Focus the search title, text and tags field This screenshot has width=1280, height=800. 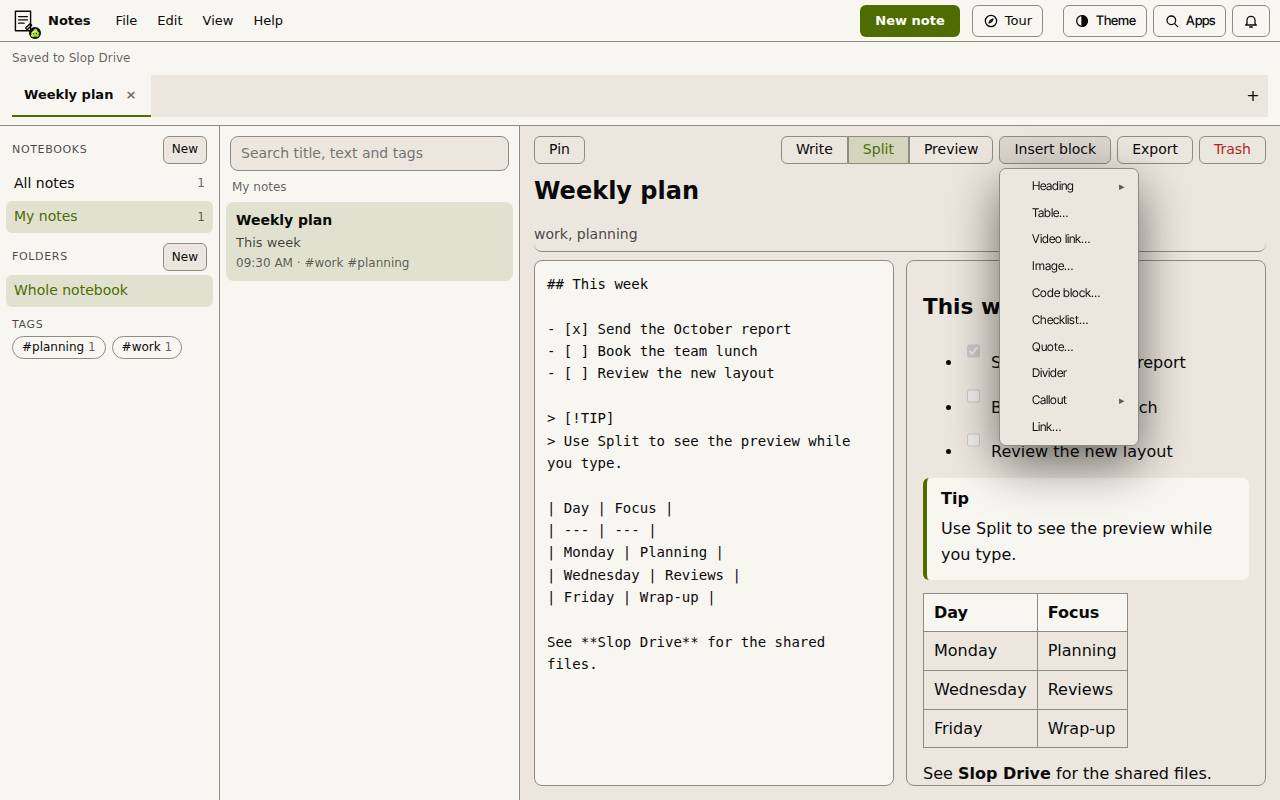(x=369, y=153)
